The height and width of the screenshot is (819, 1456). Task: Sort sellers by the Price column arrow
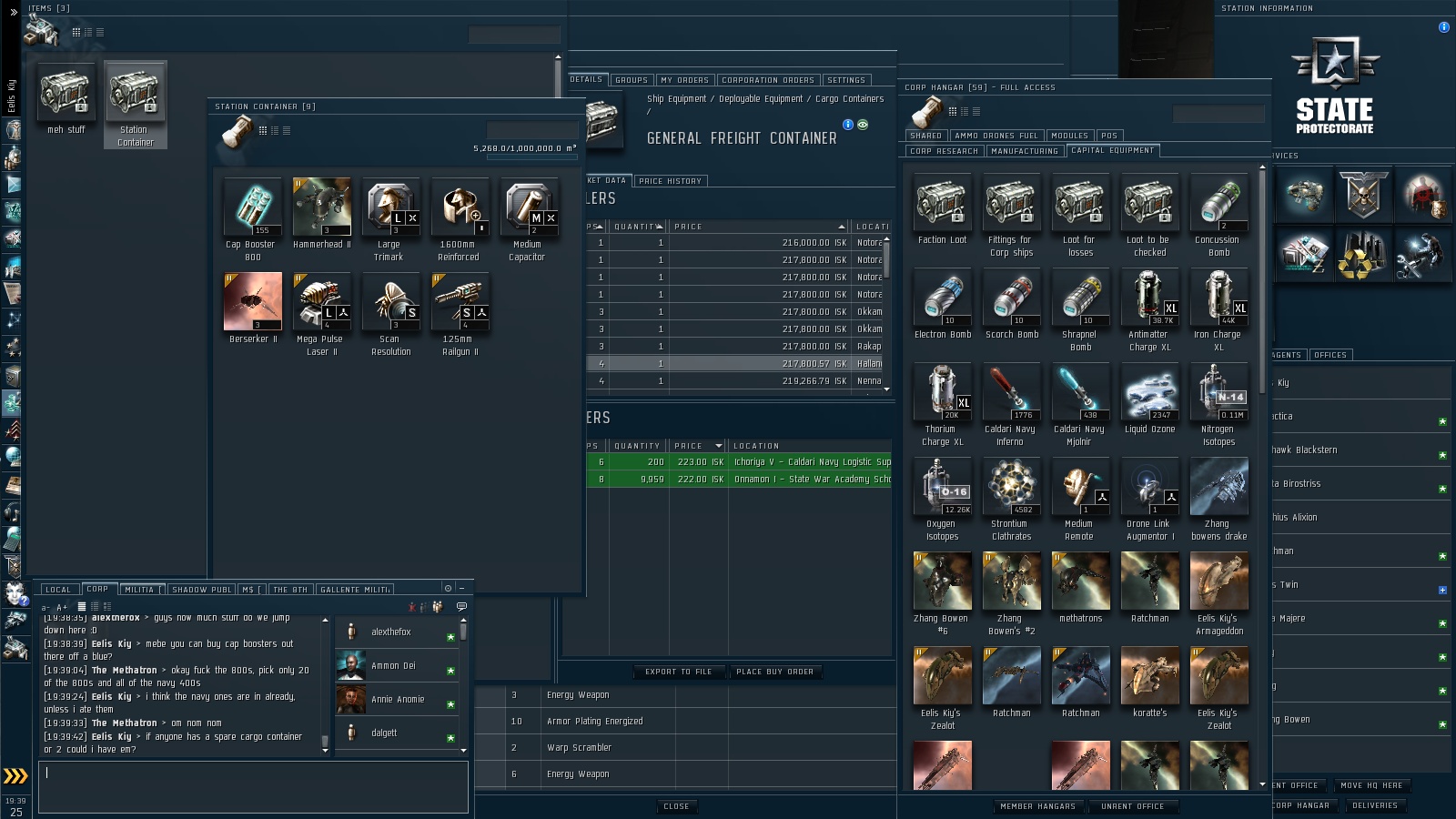pyautogui.click(x=842, y=227)
